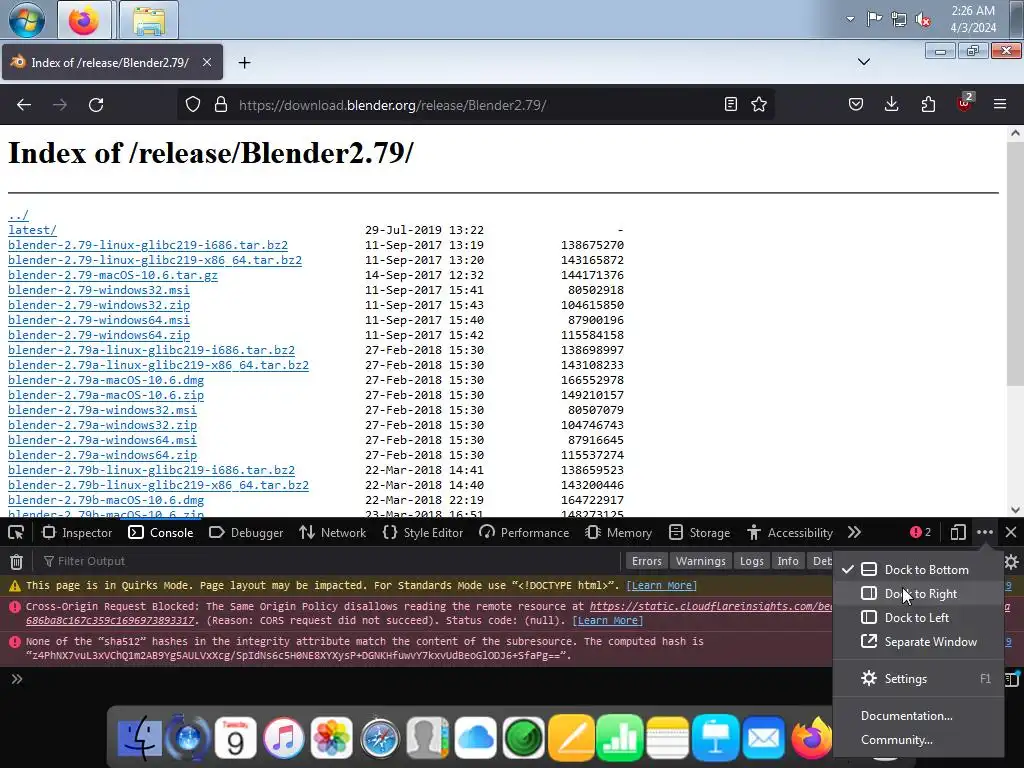Open a new browser tab

[244, 63]
